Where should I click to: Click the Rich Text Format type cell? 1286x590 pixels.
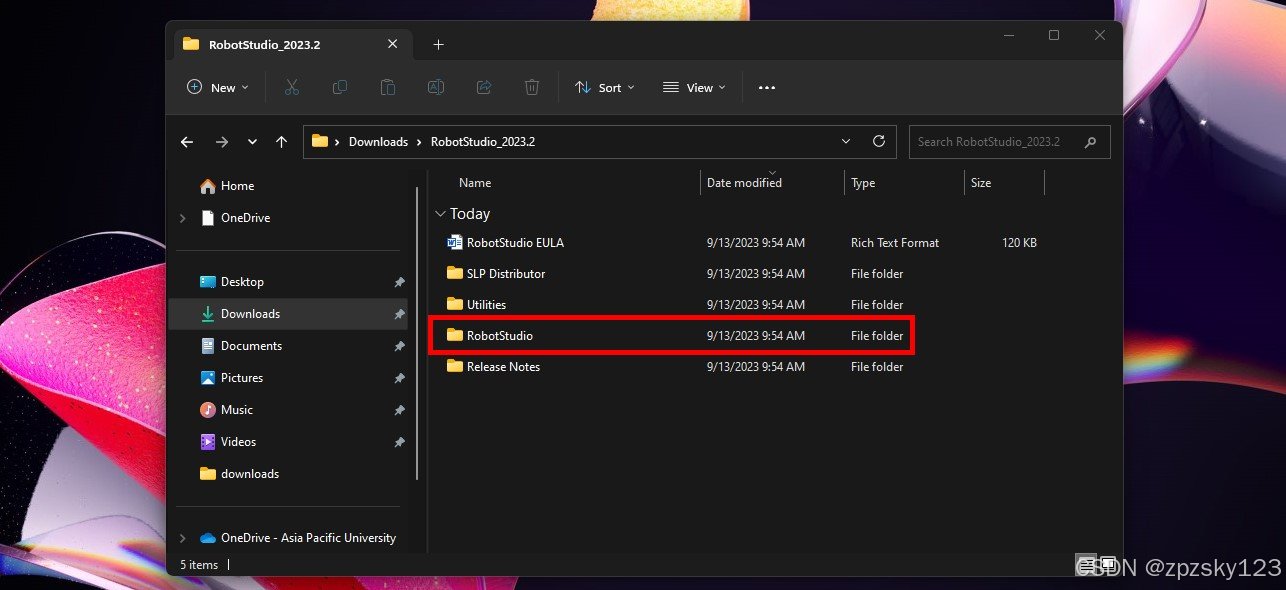[x=895, y=243]
